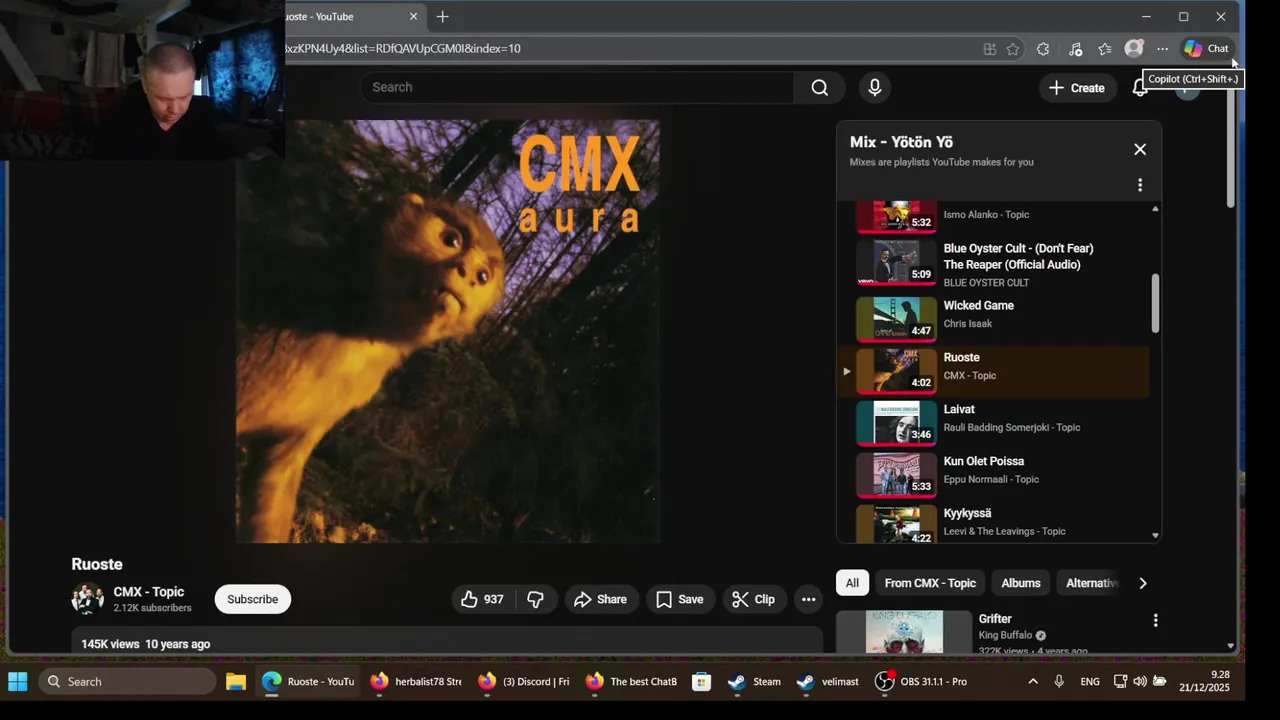Open Edge extensions puzzle icon
This screenshot has height=720, width=1280.
pyautogui.click(x=1043, y=48)
